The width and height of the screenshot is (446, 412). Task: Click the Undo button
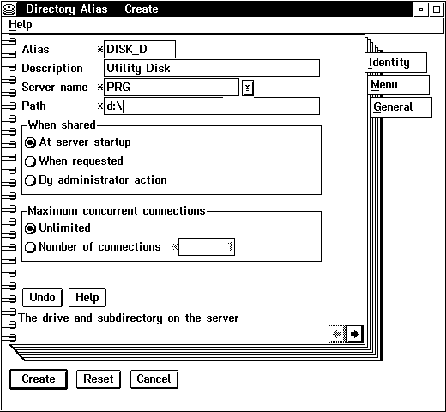coord(42,297)
